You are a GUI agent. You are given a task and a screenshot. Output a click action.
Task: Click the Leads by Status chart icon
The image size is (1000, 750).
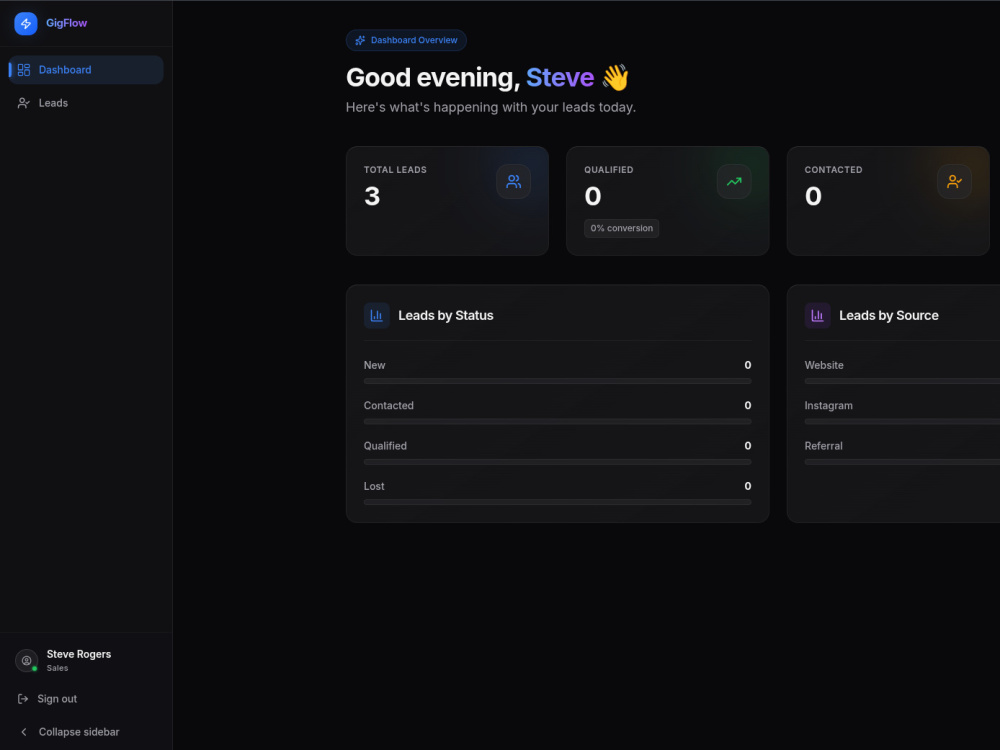(x=376, y=316)
